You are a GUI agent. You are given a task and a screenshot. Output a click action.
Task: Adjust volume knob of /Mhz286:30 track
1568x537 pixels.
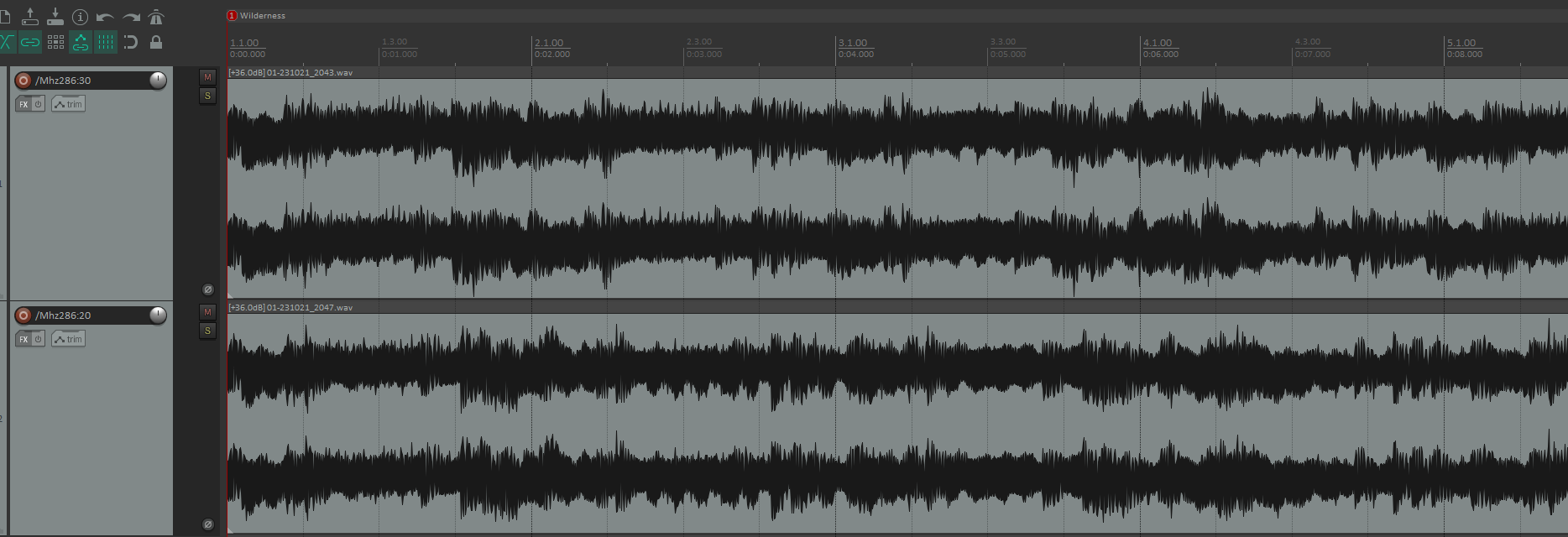[x=158, y=80]
